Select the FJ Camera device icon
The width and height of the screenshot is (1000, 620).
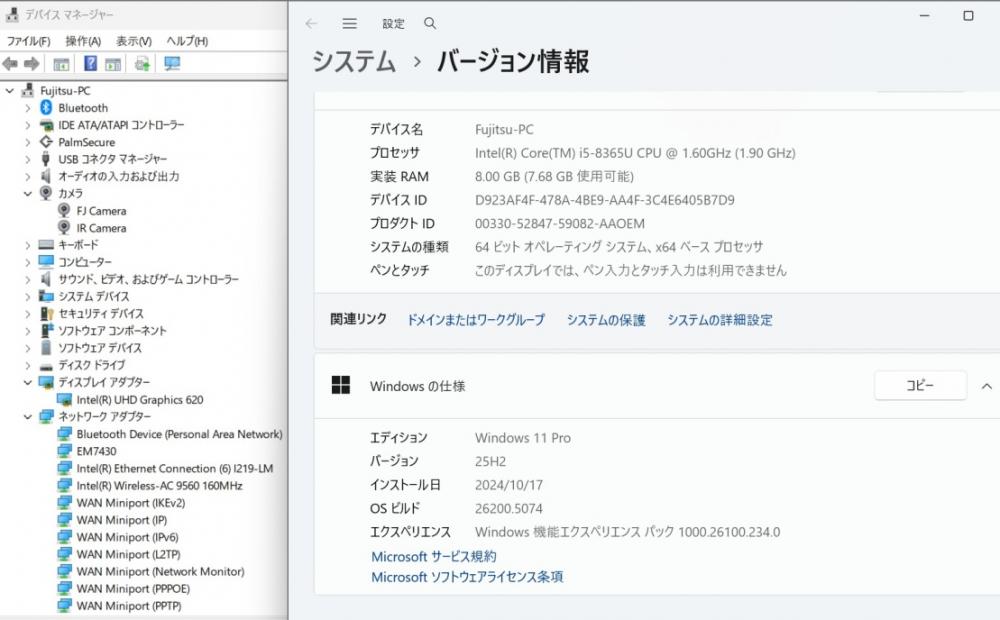pyautogui.click(x=64, y=210)
